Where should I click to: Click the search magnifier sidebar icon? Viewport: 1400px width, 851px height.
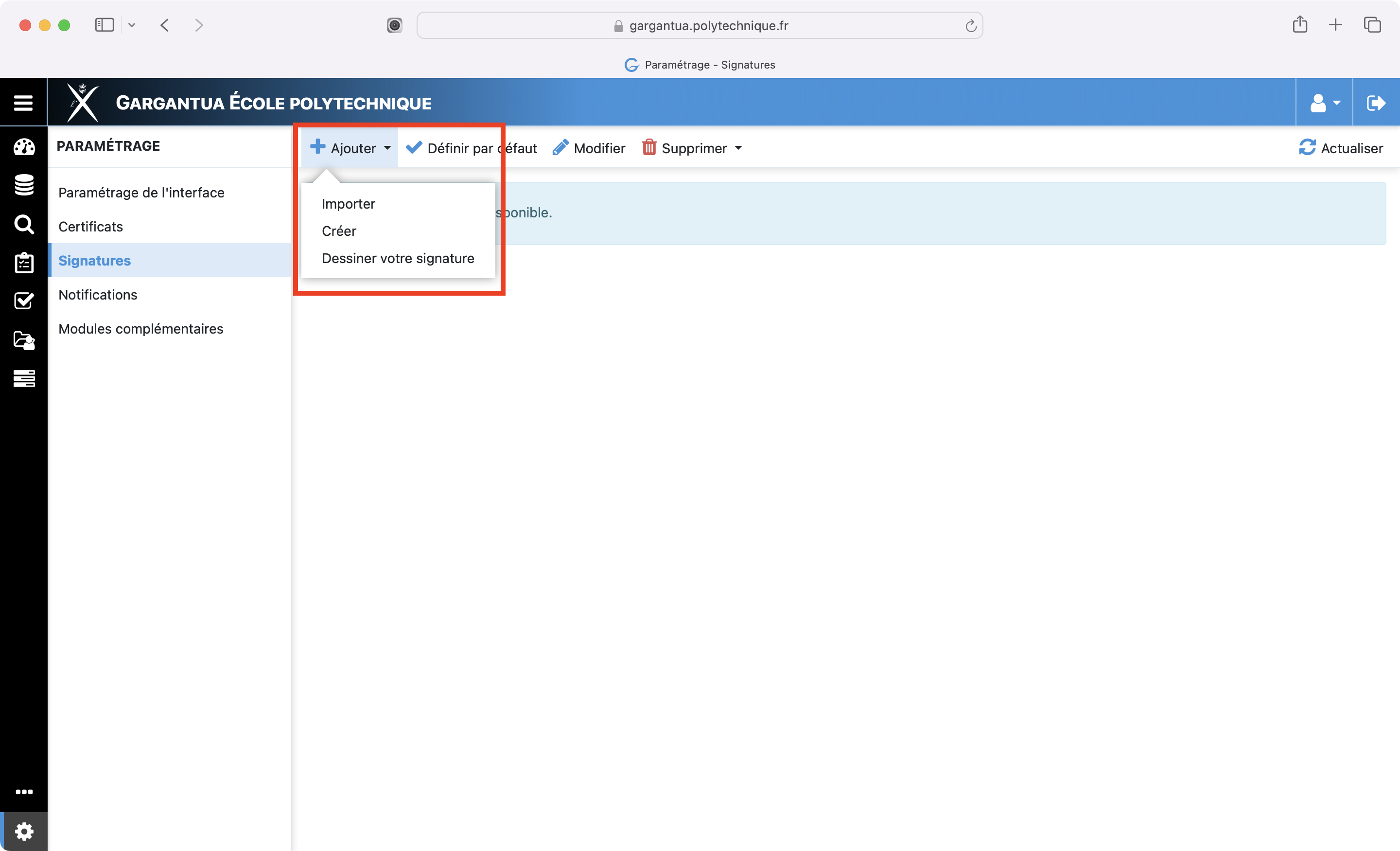point(24,224)
